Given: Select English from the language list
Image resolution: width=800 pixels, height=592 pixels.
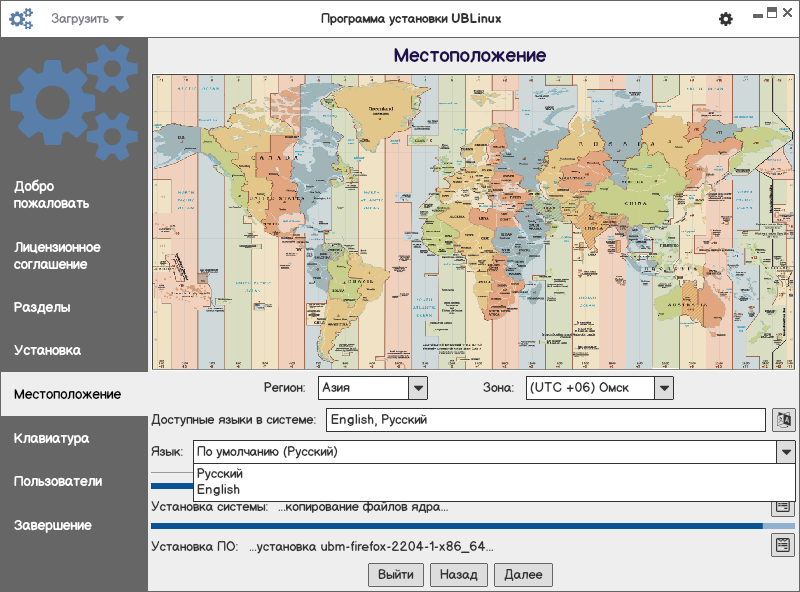Looking at the screenshot, I should (218, 490).
